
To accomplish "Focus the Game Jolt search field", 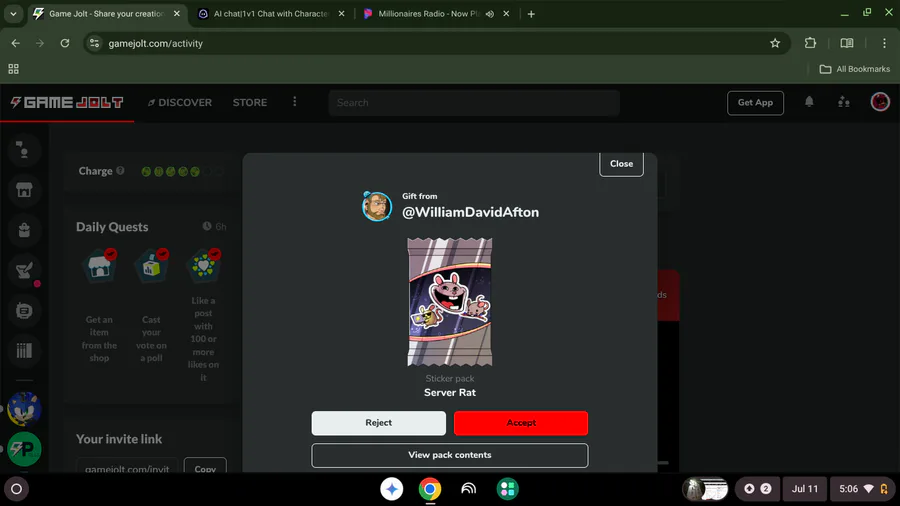I will pos(474,103).
